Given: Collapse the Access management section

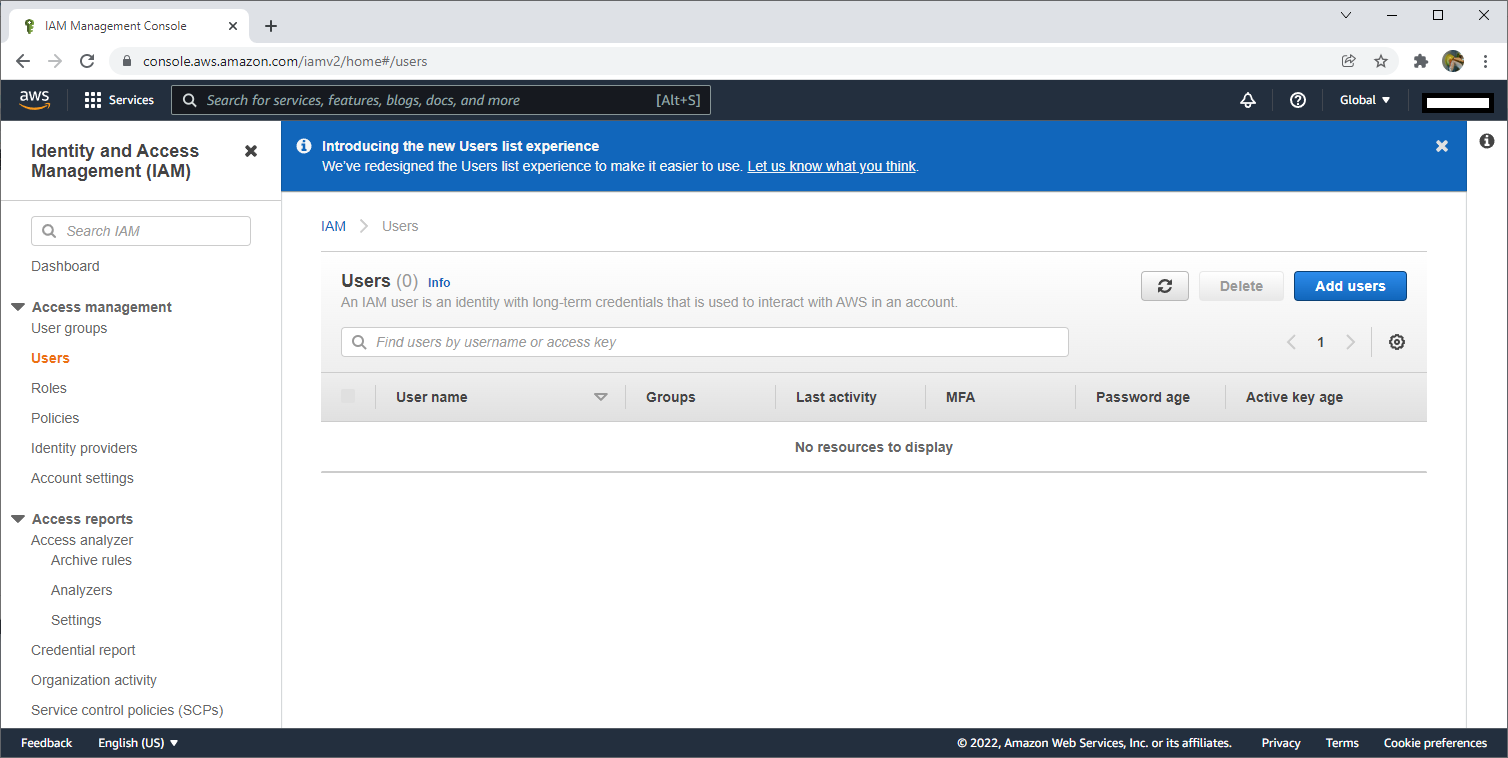Looking at the screenshot, I should (x=18, y=307).
